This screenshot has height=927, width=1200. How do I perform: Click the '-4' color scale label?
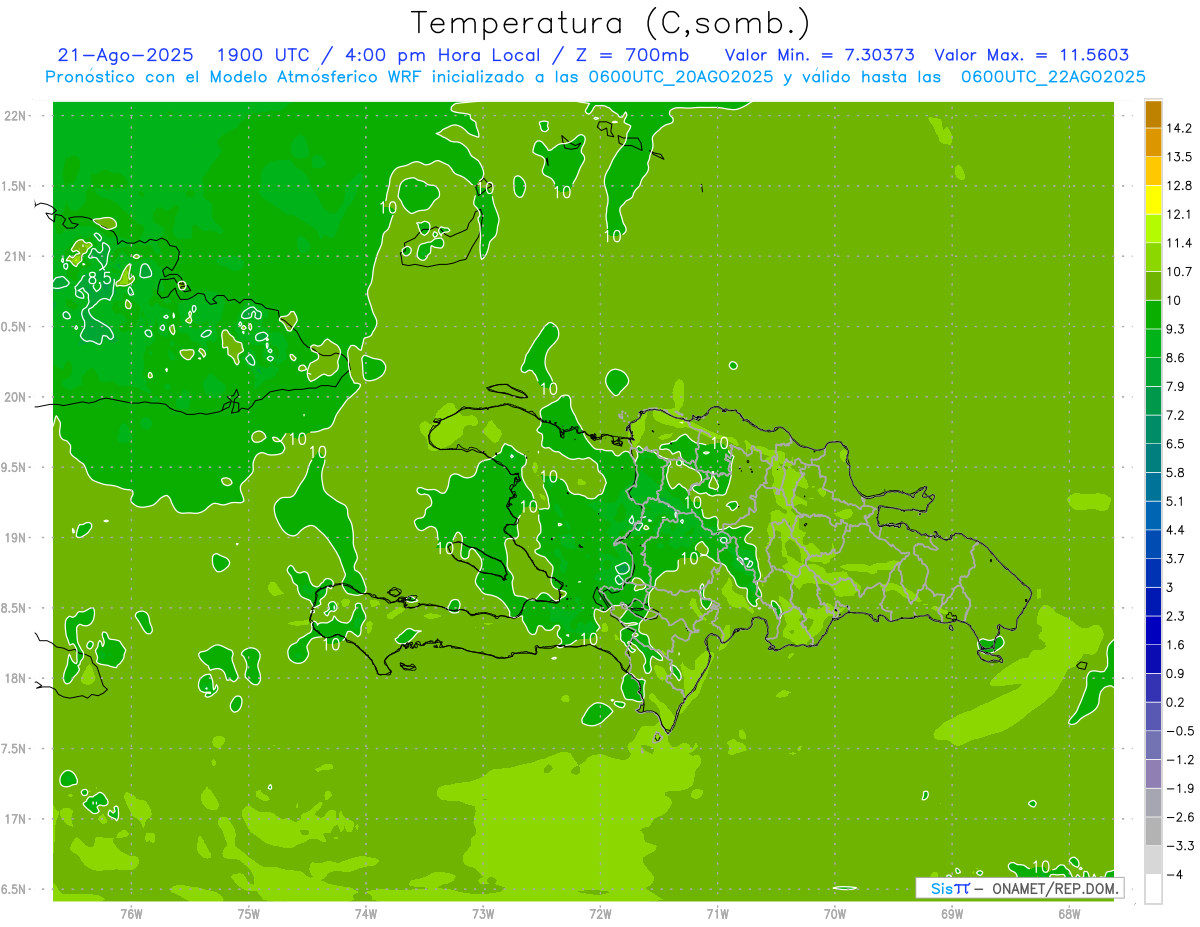pos(1175,876)
